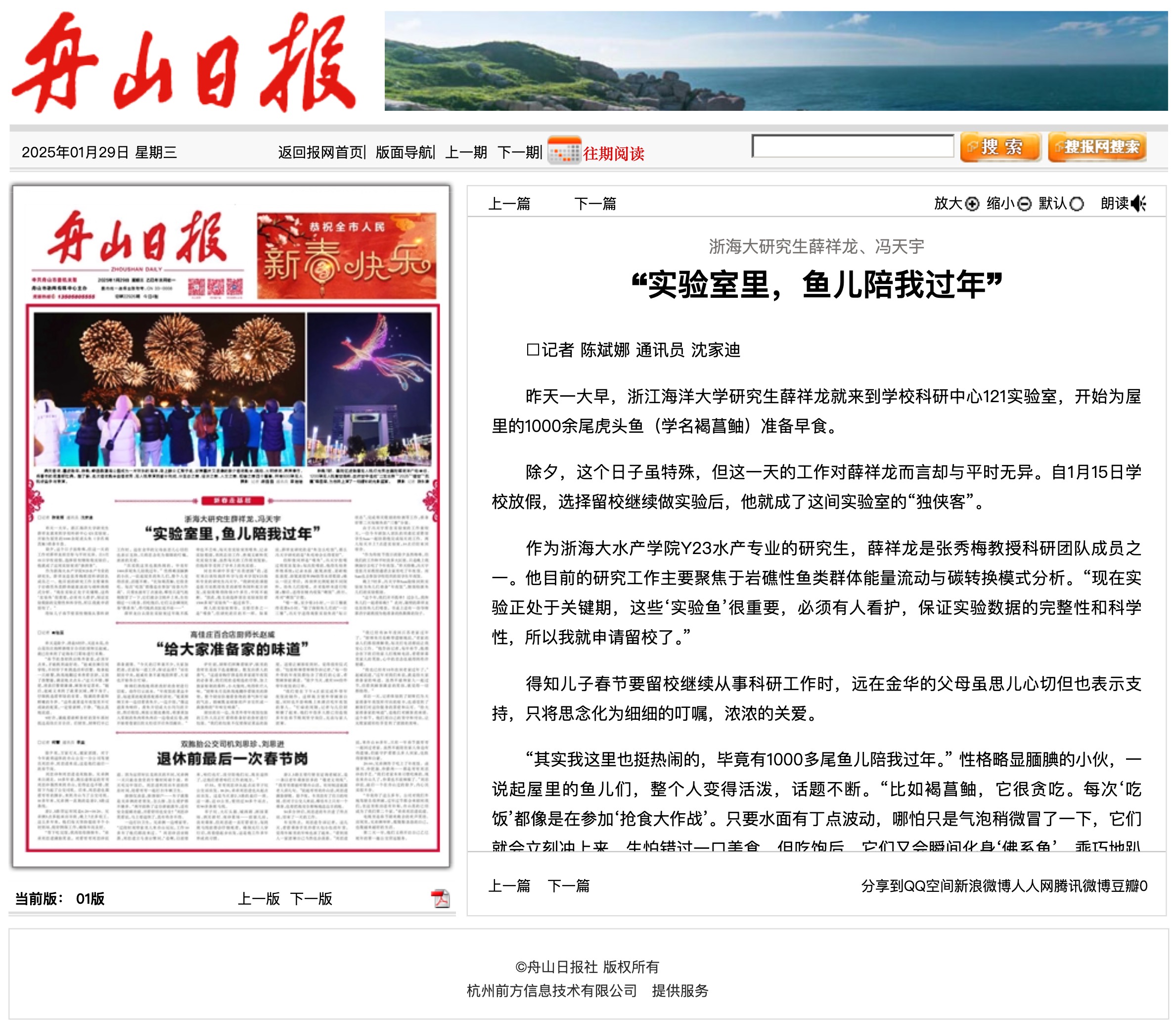Click ©舟山日报社 版权所有 footer text
This screenshot has height=1021, width=1176.
point(587,967)
